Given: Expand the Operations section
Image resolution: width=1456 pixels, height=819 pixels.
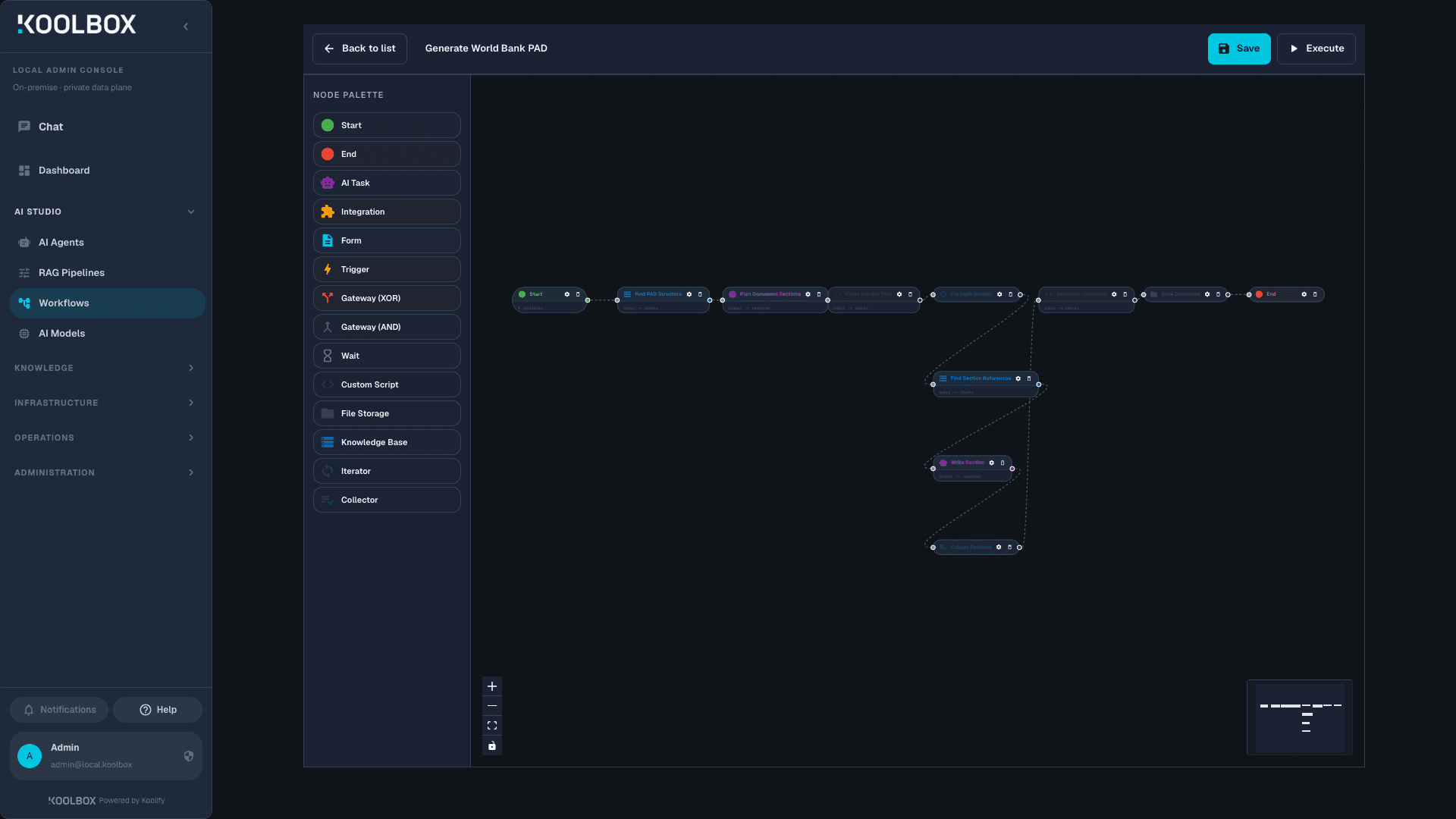Looking at the screenshot, I should [106, 438].
